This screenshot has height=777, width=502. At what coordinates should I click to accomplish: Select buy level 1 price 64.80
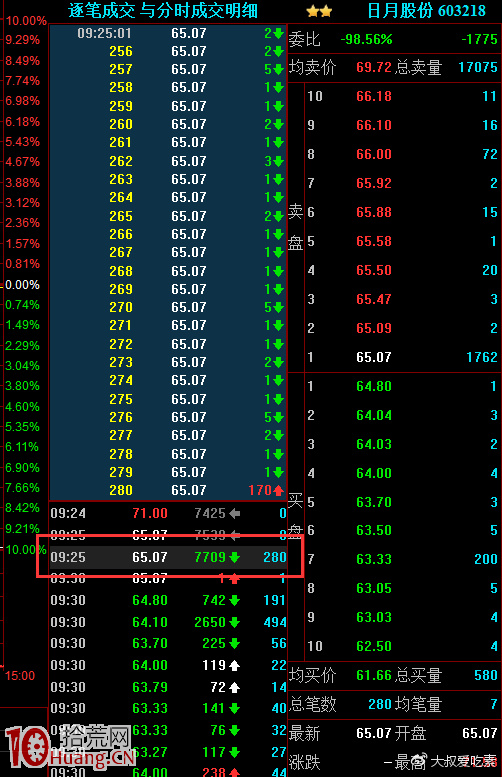(374, 386)
